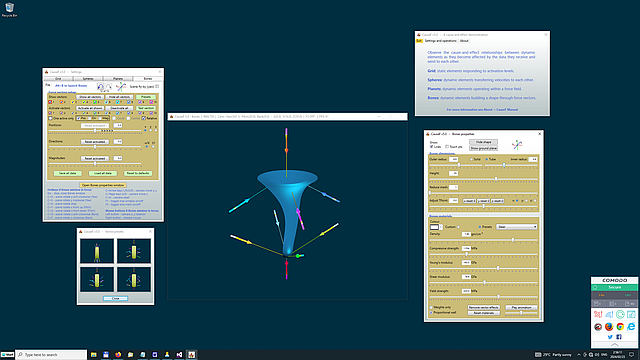The width and height of the screenshot is (640, 360).
Task: Select the Custom colour radio button
Action: point(458,227)
